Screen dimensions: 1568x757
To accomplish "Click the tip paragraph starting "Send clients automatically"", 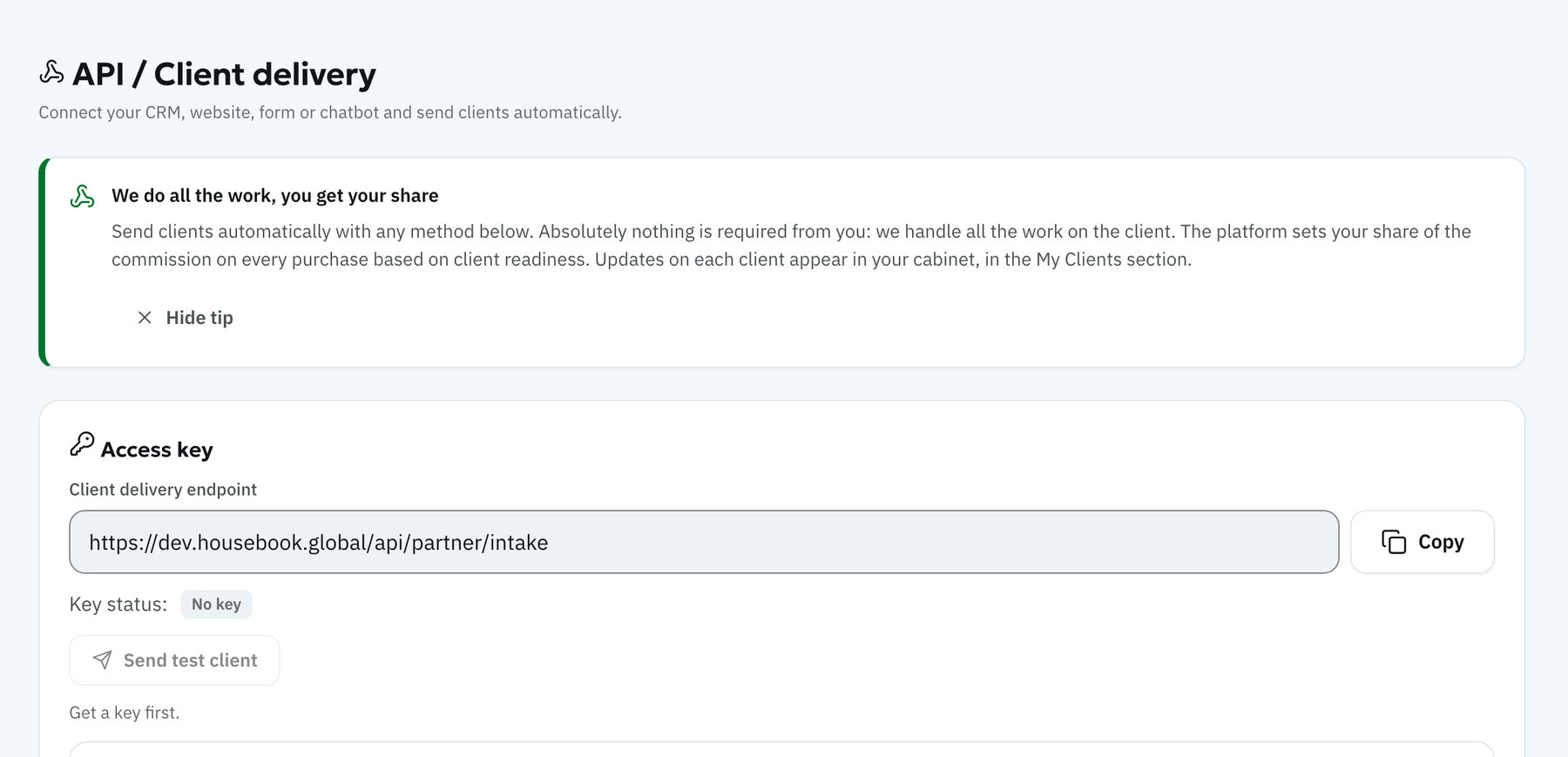I will 791,246.
